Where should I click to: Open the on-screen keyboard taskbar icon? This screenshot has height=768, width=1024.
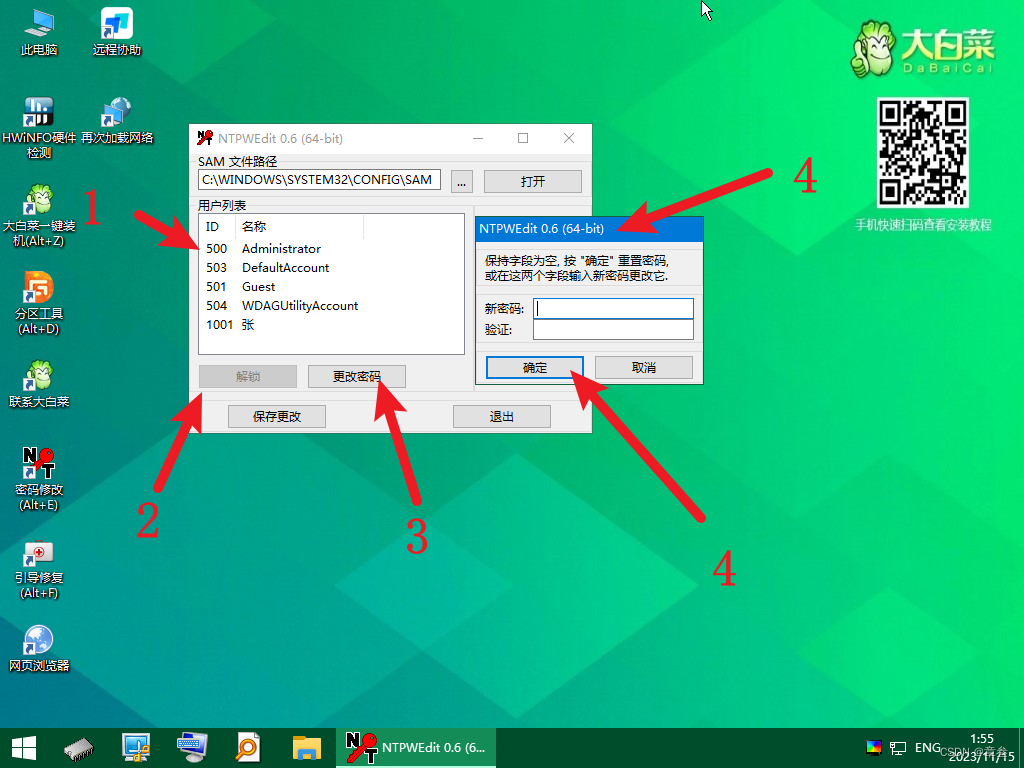[192, 748]
